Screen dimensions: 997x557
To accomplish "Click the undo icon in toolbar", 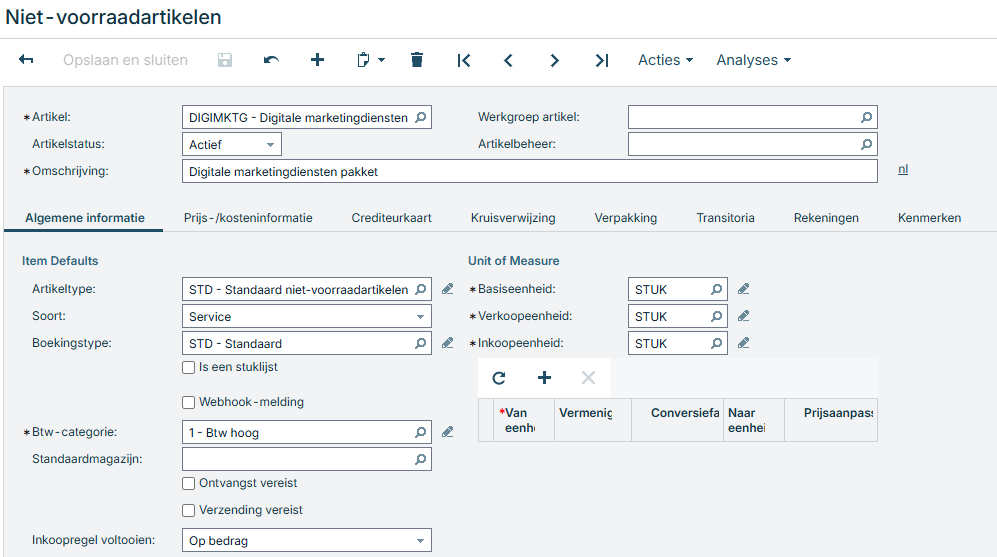I will 271,60.
